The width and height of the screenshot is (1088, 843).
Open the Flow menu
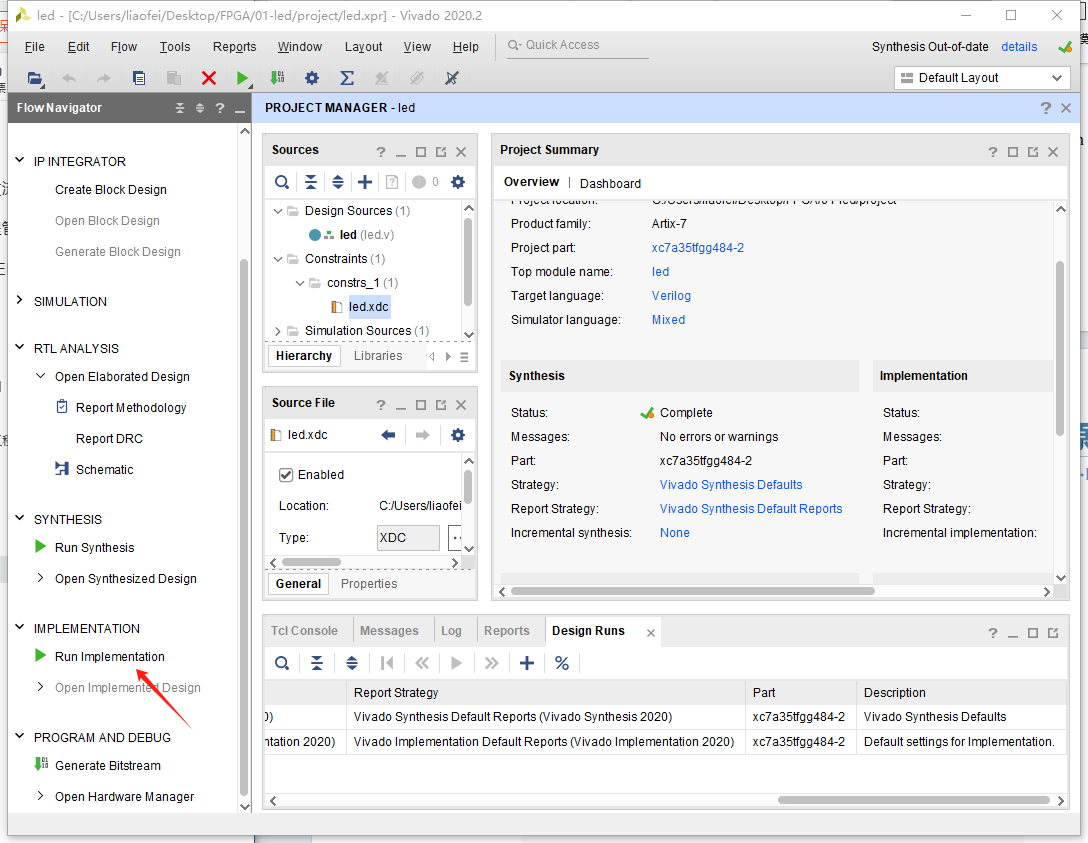tap(124, 46)
